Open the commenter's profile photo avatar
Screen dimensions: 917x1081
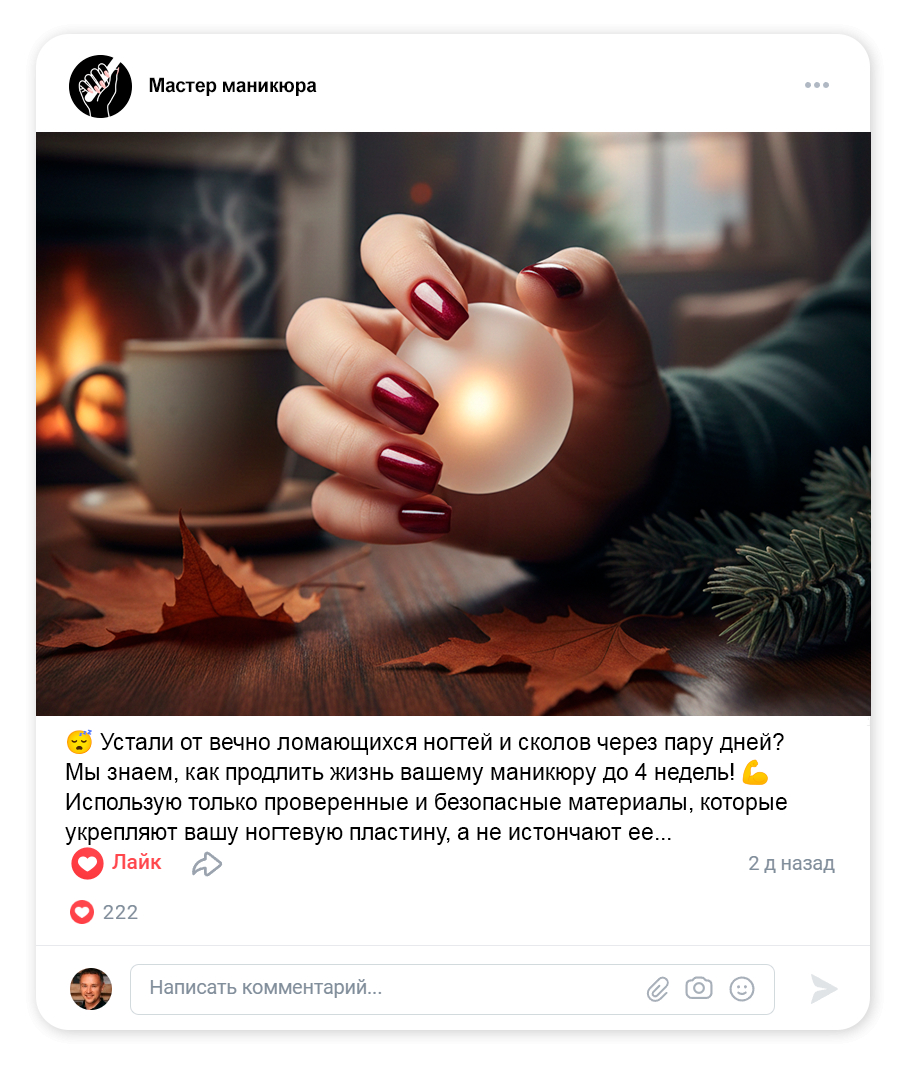point(91,989)
